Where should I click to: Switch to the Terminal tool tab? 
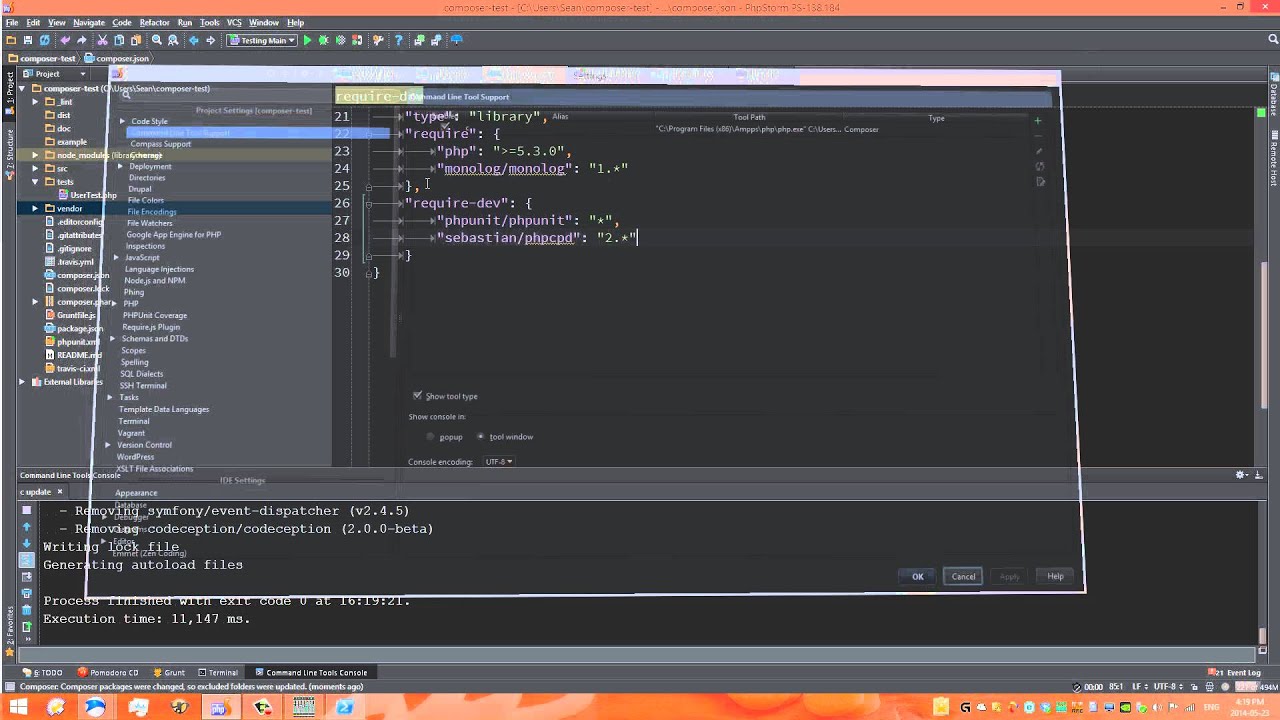pyautogui.click(x=218, y=673)
